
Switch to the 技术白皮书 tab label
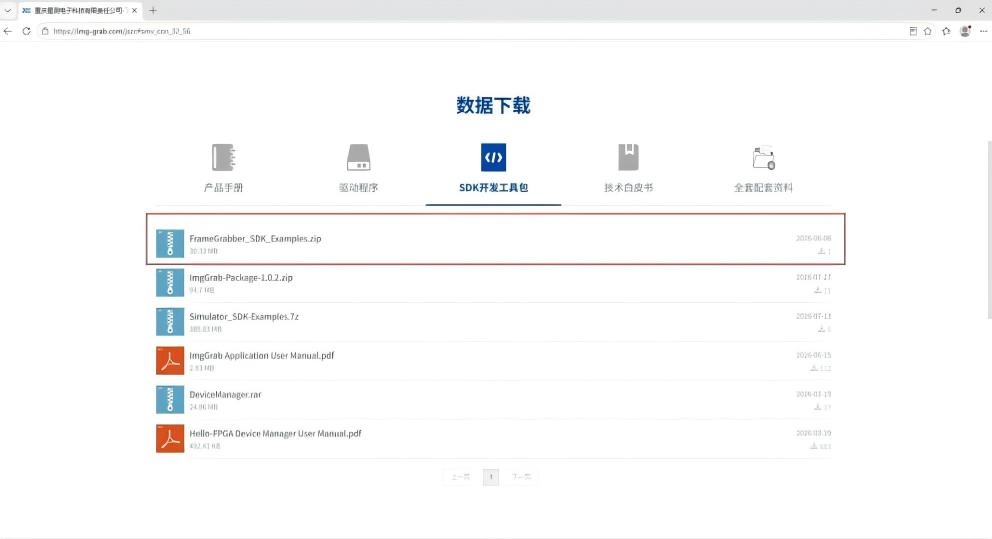tap(628, 187)
